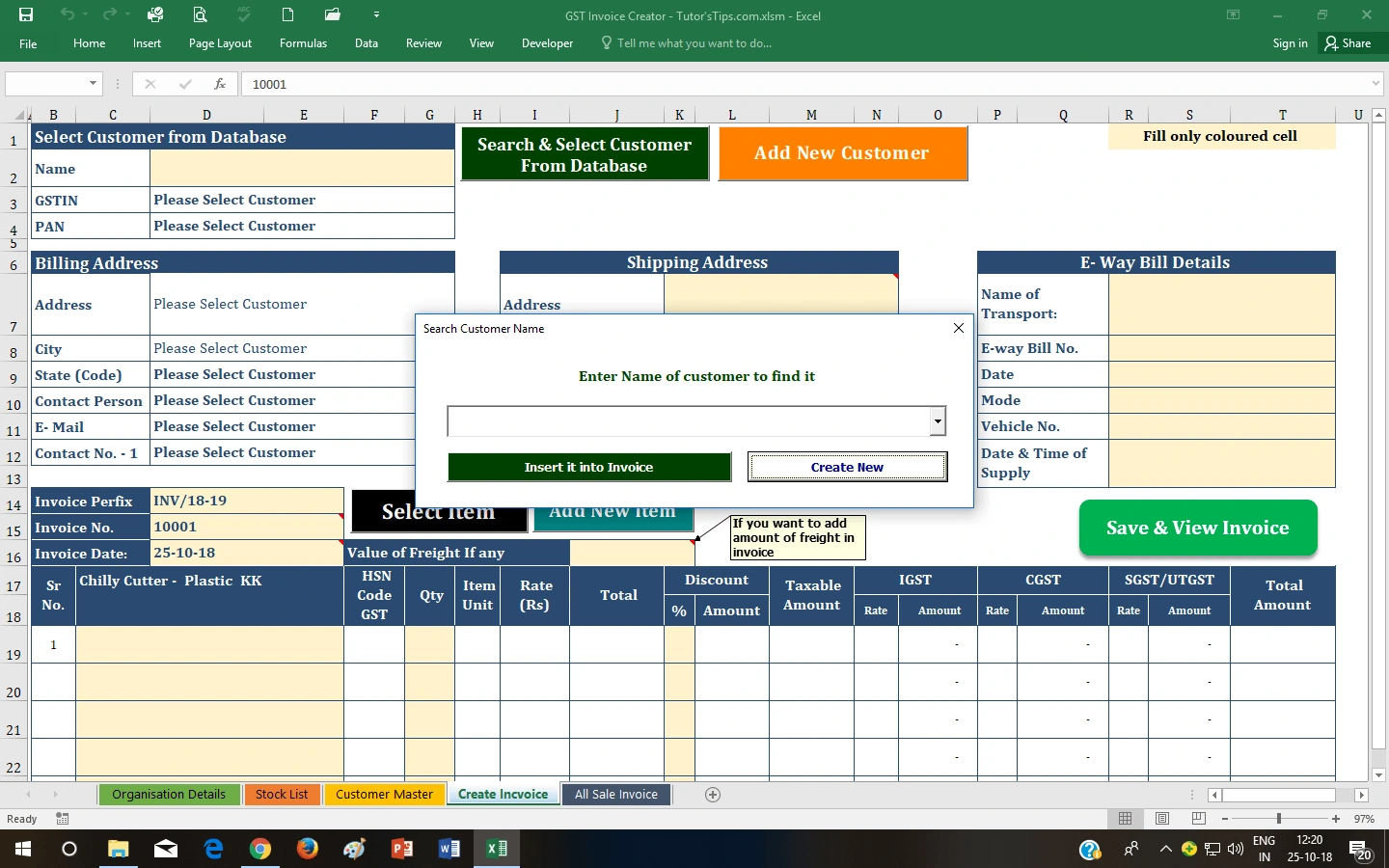Click the Redo arrow icon

pos(109,14)
